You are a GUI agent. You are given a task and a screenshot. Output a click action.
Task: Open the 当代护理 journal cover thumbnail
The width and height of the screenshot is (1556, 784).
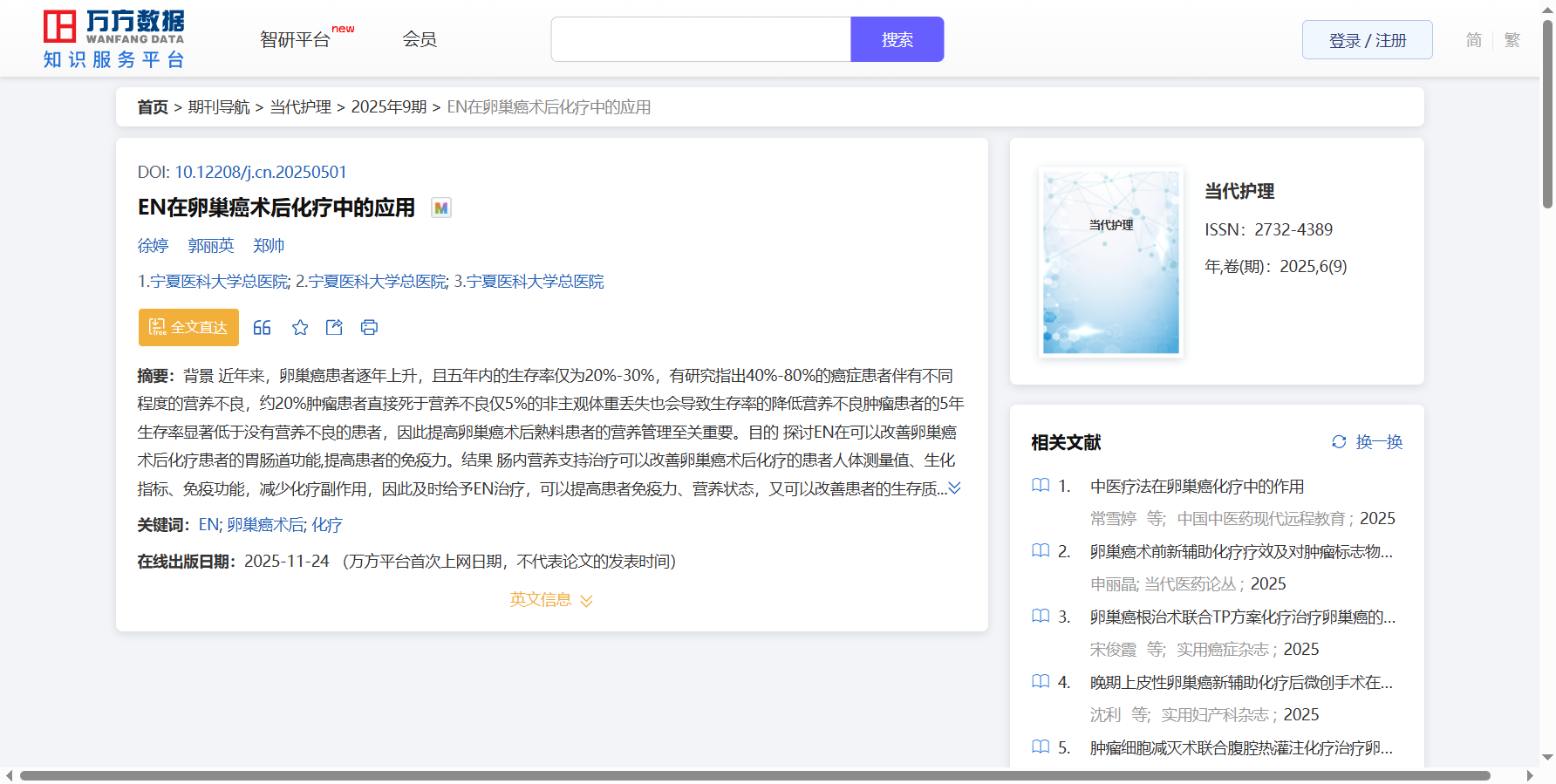[1110, 262]
